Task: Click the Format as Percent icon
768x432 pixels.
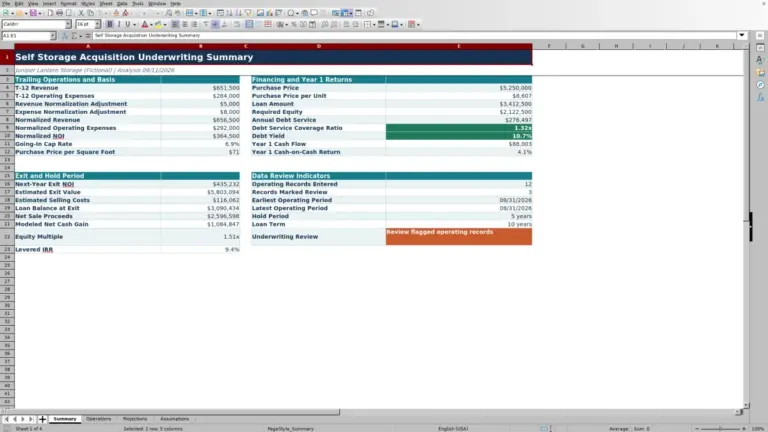Action: coord(294,24)
